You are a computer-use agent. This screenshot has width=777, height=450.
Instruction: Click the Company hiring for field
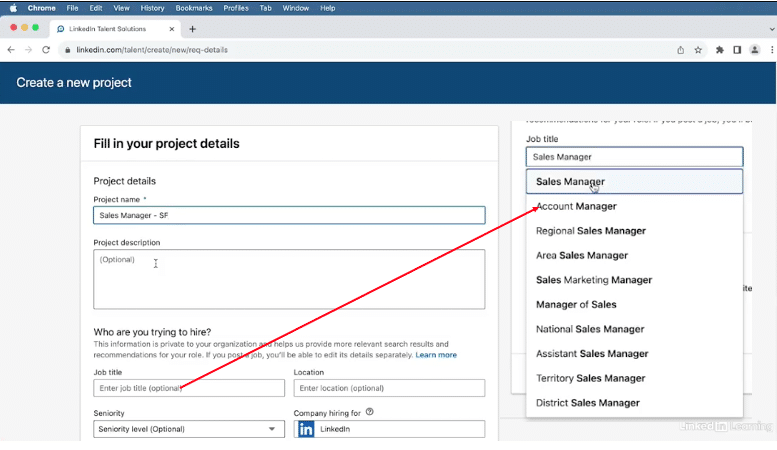[x=389, y=429]
